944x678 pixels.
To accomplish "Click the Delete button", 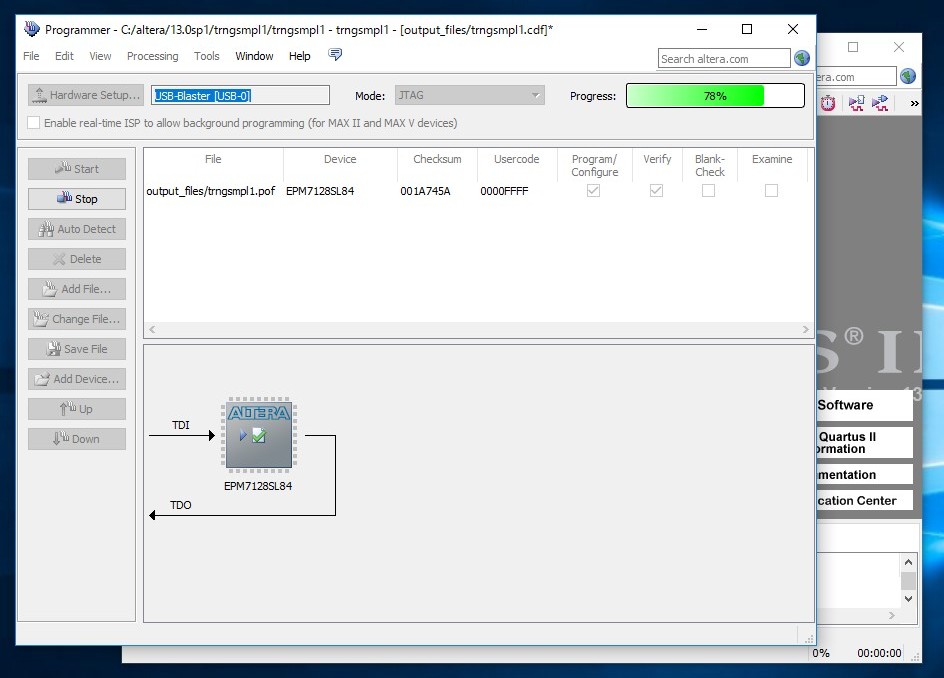I will pyautogui.click(x=77, y=259).
